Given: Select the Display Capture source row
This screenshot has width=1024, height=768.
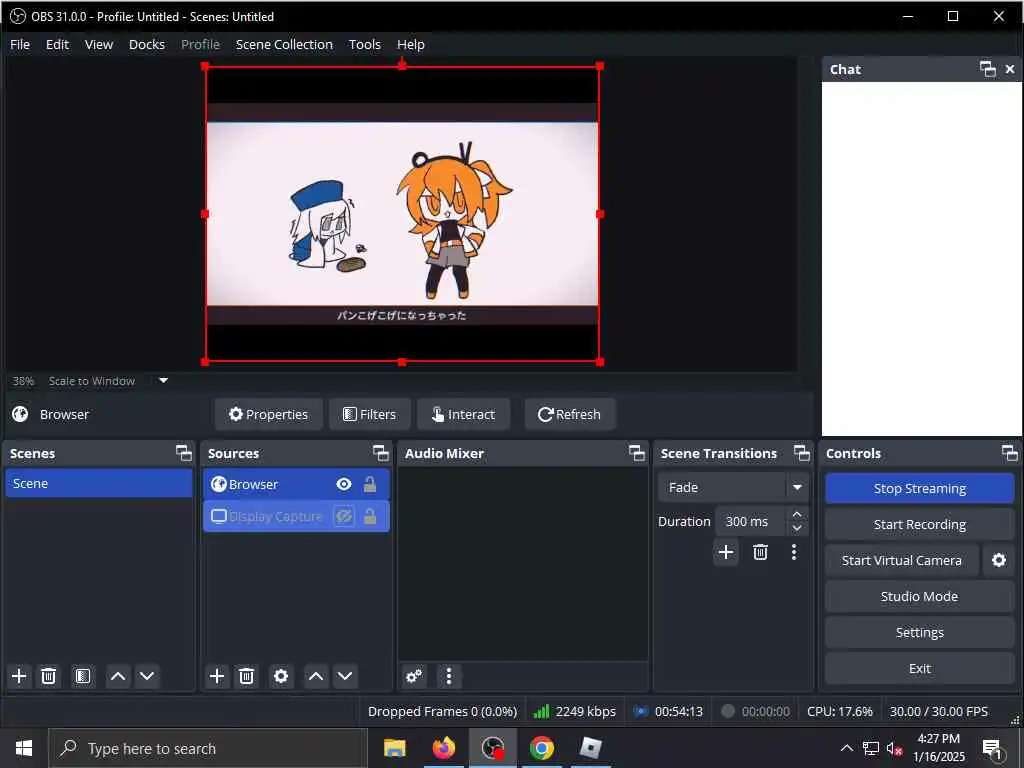Looking at the screenshot, I should [296, 517].
